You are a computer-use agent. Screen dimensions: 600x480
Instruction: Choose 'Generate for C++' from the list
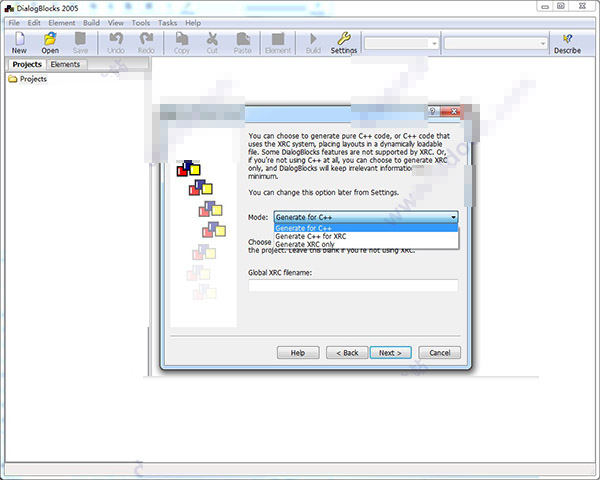(366, 228)
